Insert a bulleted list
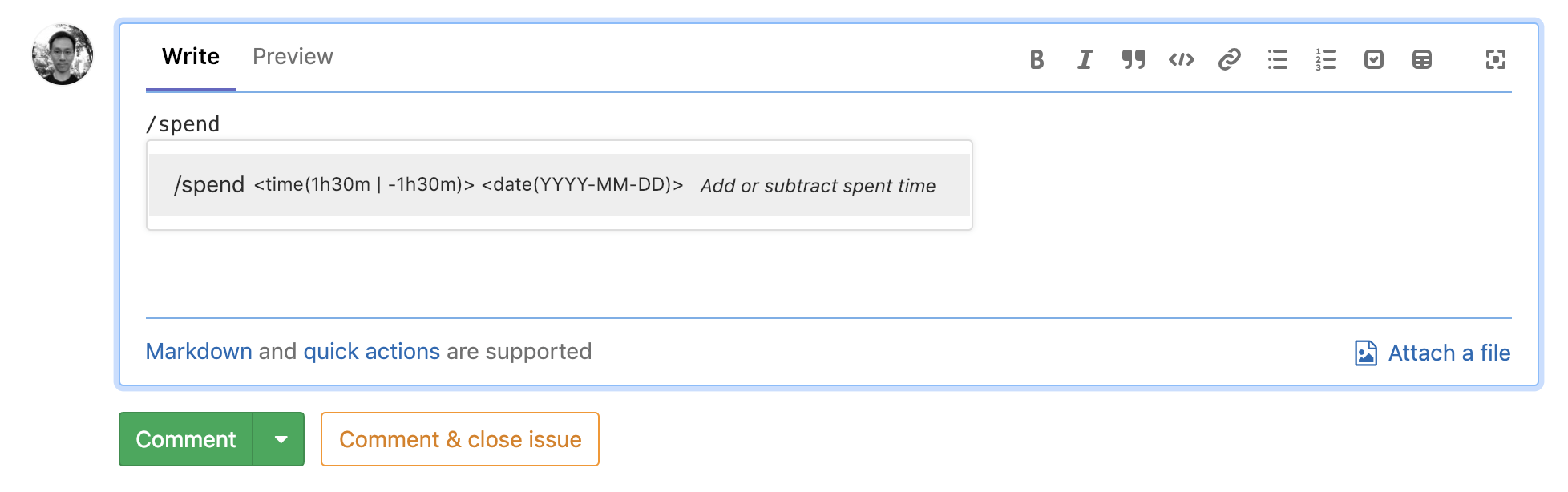1568x492 pixels. click(x=1277, y=59)
